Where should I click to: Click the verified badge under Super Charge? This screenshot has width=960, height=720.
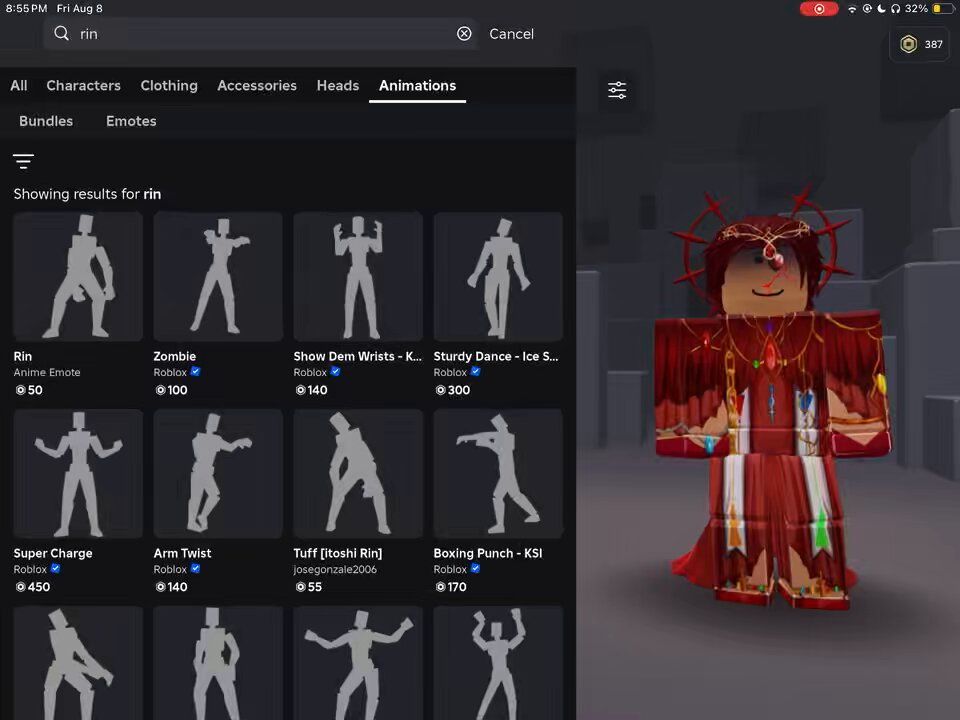tap(55, 569)
